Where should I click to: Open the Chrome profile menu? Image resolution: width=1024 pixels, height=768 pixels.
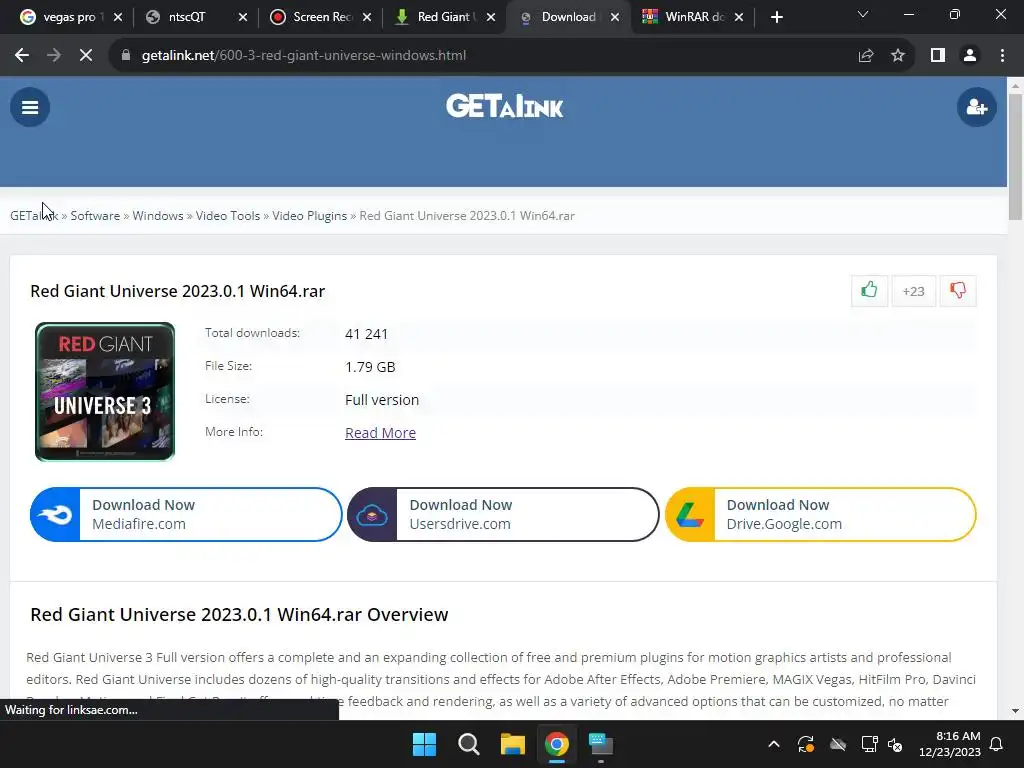point(970,56)
